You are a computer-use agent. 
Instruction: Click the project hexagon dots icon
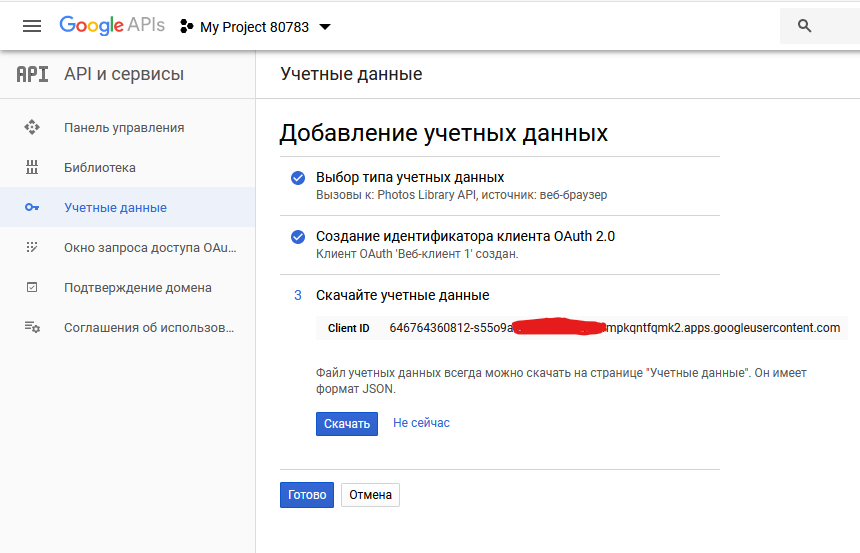[x=186, y=26]
